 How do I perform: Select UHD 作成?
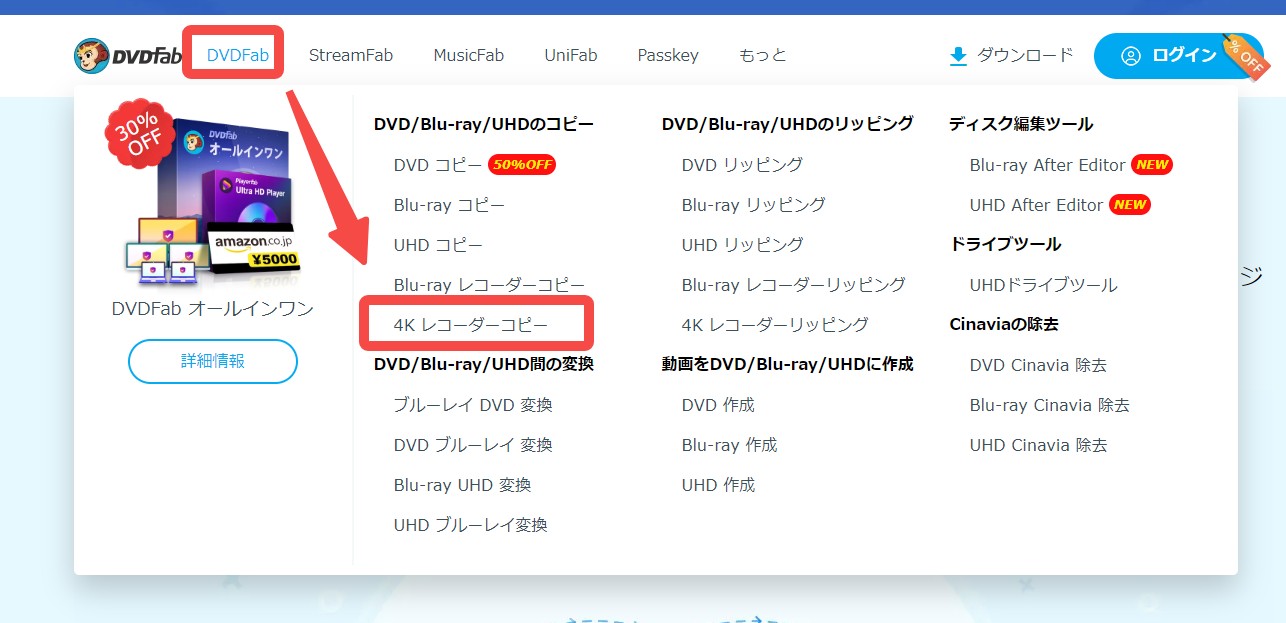(x=718, y=485)
